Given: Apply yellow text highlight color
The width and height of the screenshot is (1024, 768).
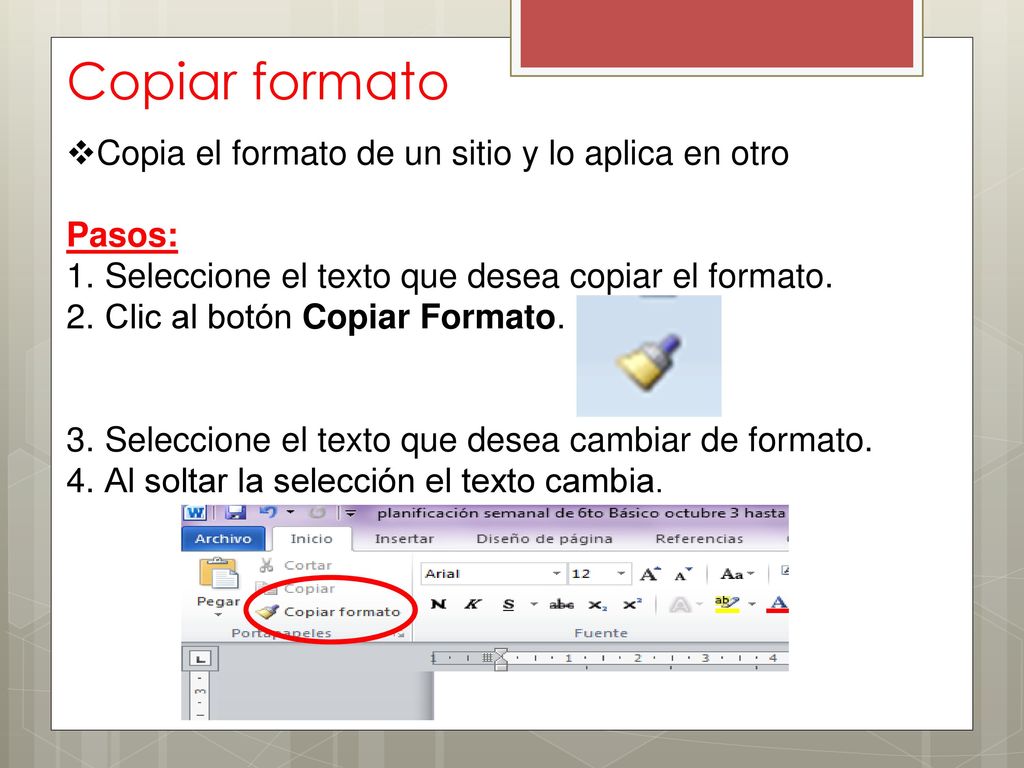Looking at the screenshot, I should (726, 604).
